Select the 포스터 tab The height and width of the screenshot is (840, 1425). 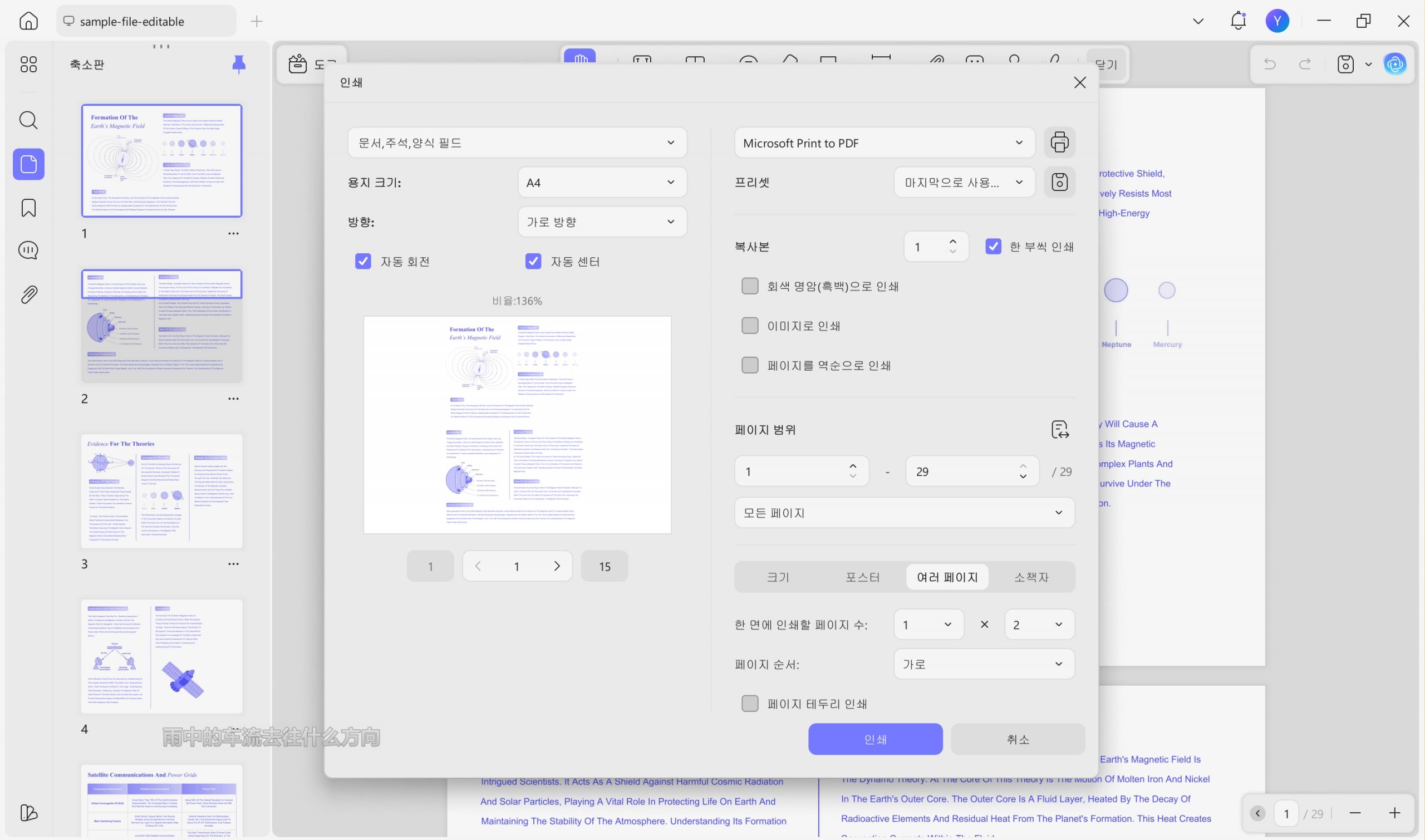pyautogui.click(x=862, y=577)
